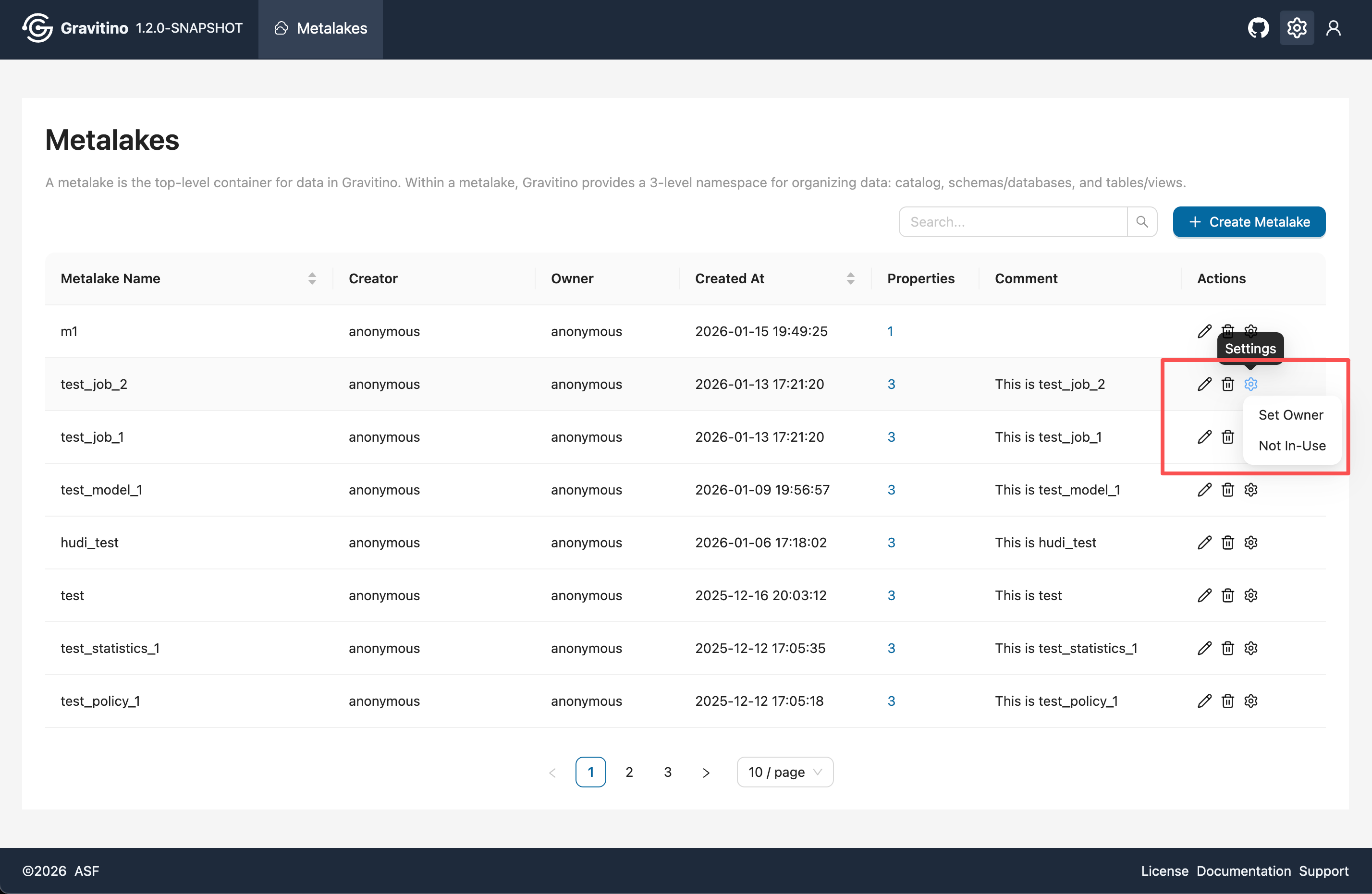Open settings for test_model_1 row
Image resolution: width=1372 pixels, height=894 pixels.
coord(1250,490)
